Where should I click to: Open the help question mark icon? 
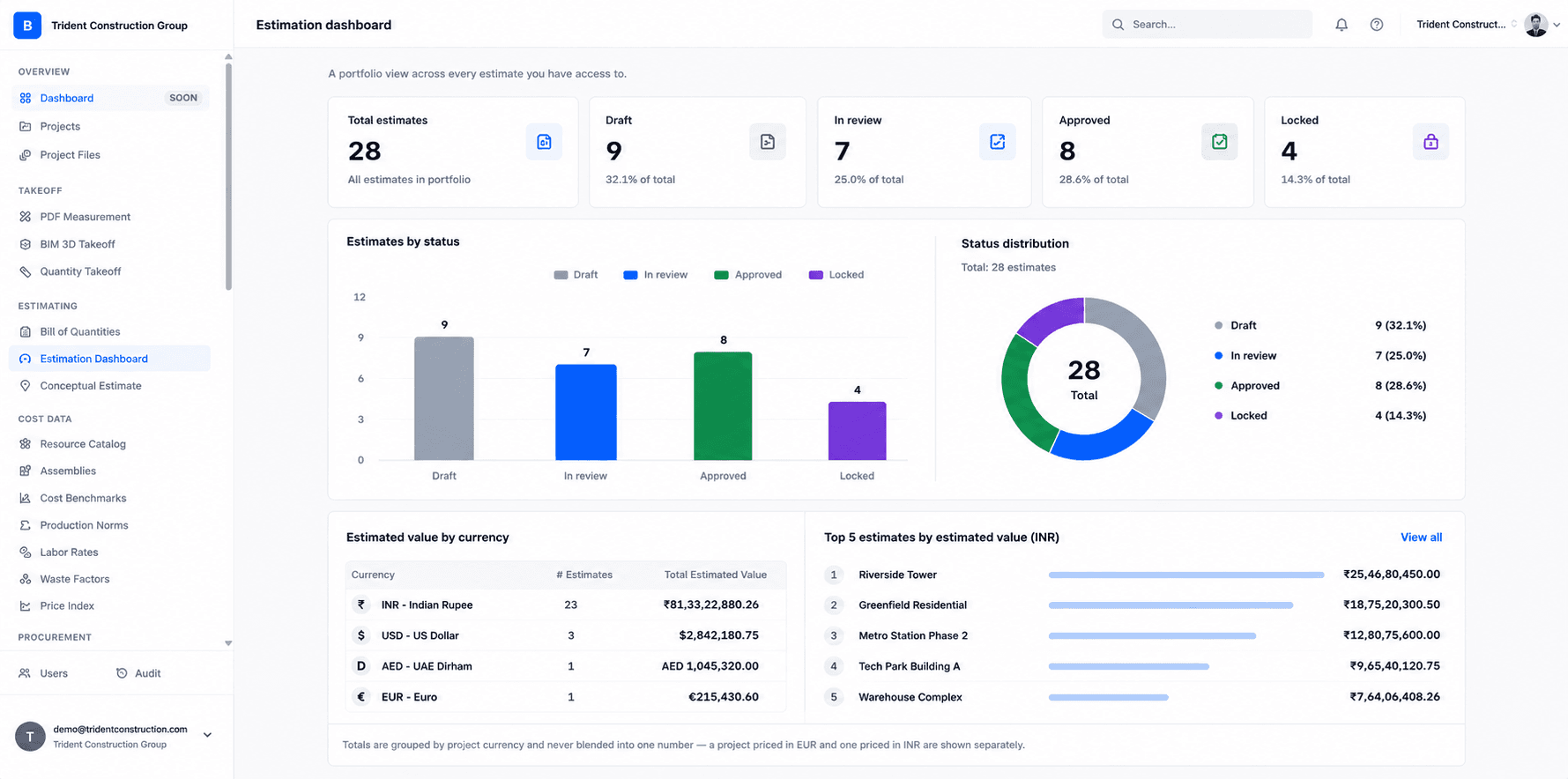click(x=1377, y=25)
